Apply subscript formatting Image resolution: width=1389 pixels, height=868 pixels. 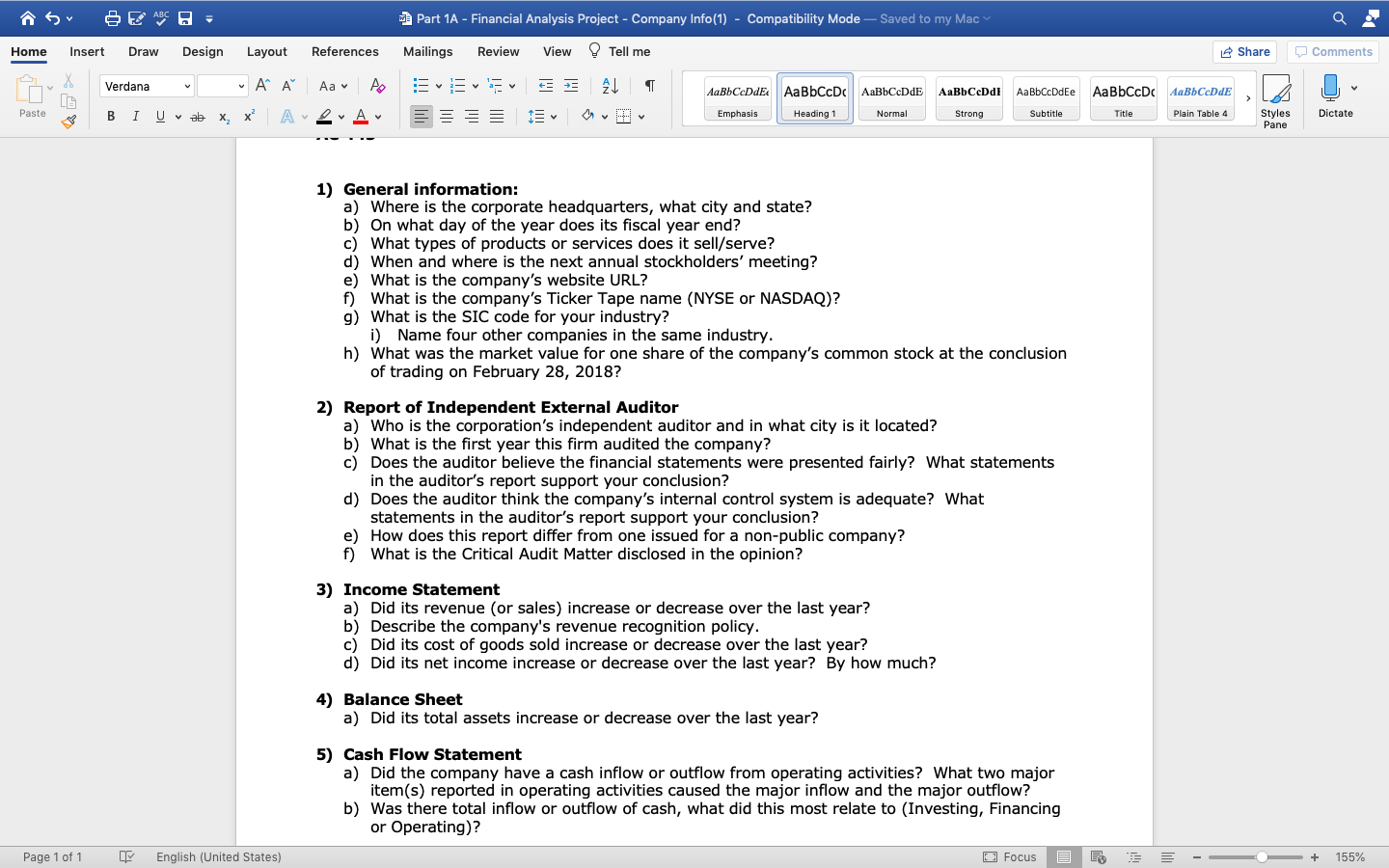click(223, 117)
